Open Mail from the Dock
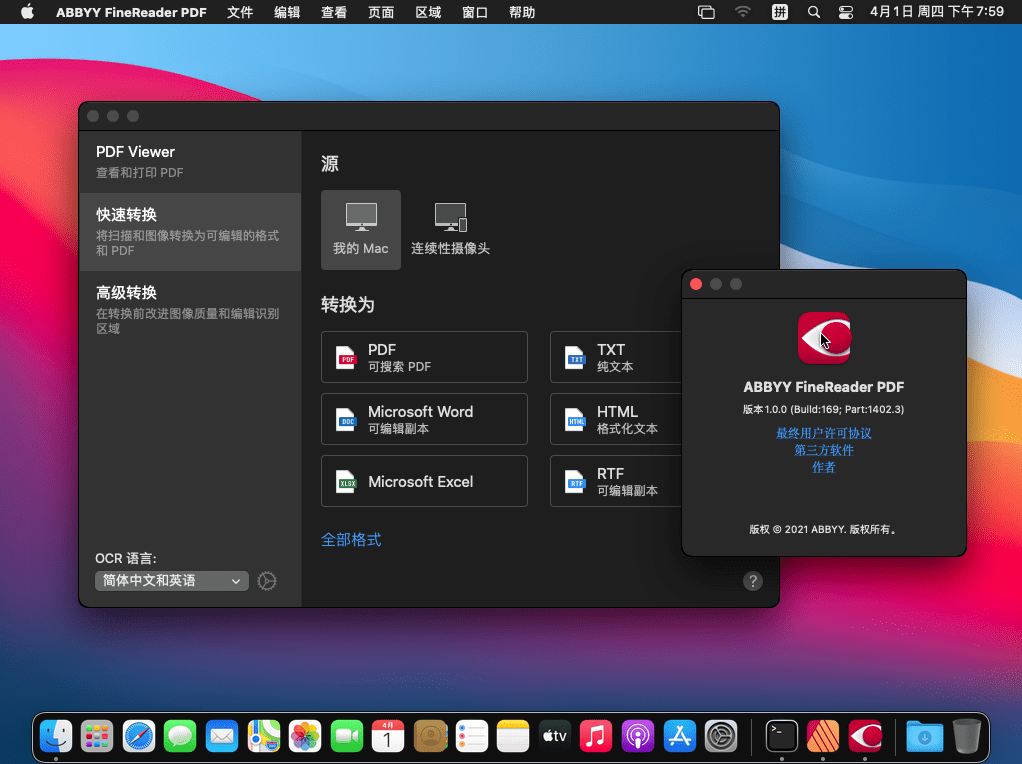Screen dimensions: 1022x764 pos(222,737)
